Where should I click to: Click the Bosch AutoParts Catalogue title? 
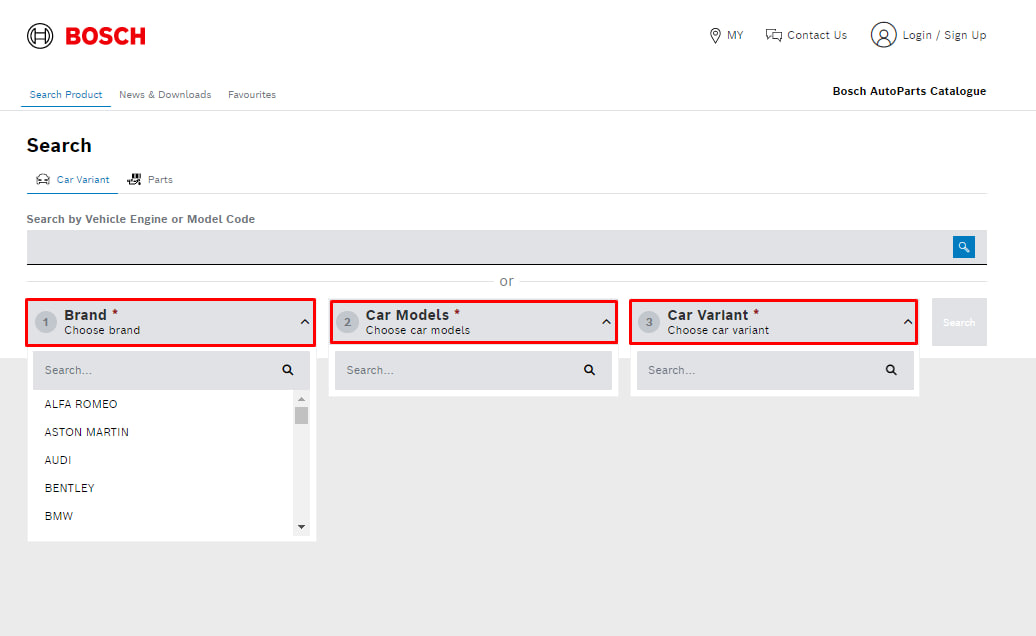click(909, 91)
